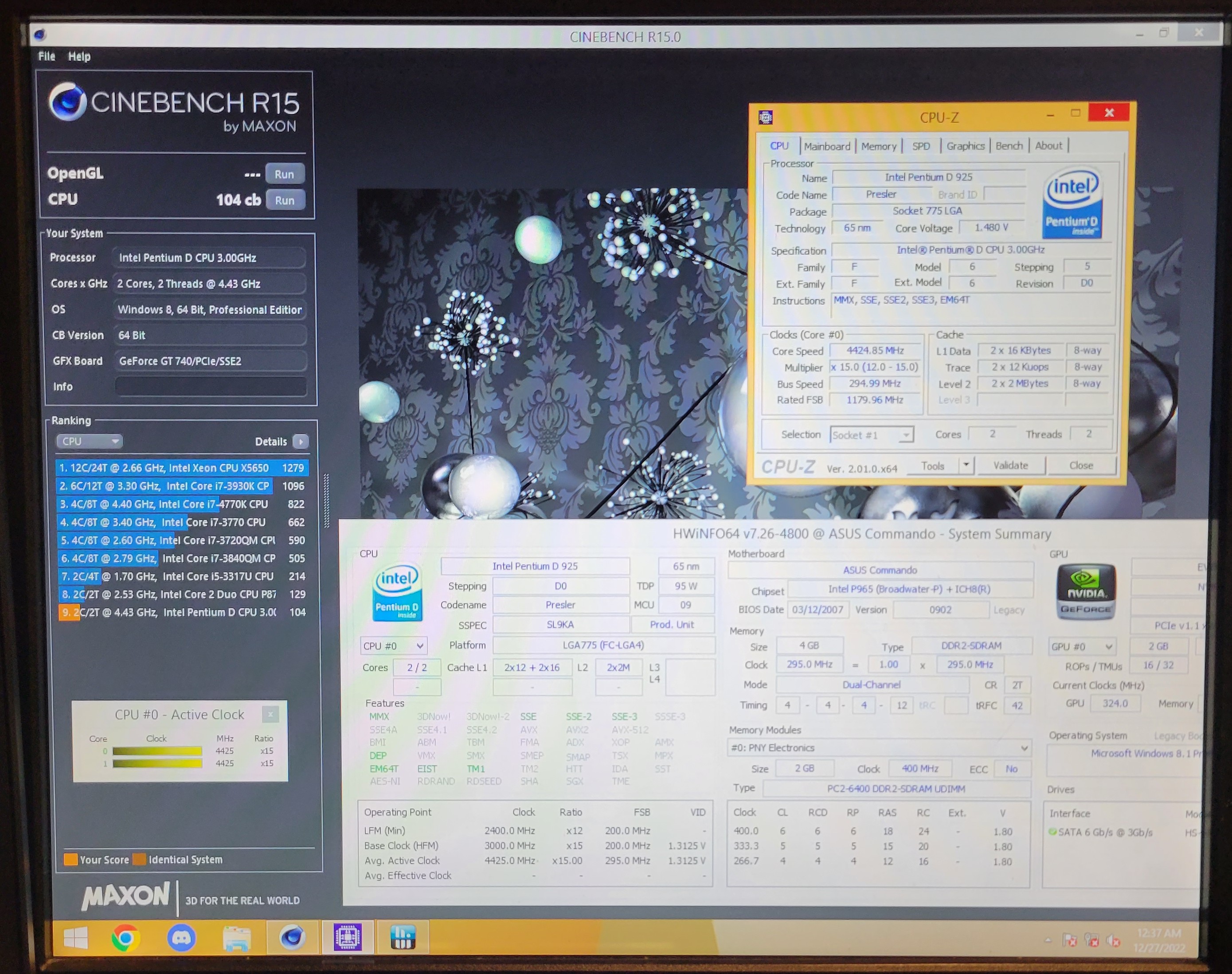
Task: Click Core 1 clock bar
Action: pyautogui.click(x=157, y=763)
